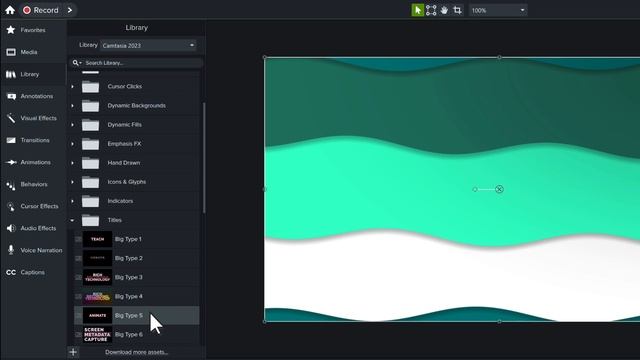Expand the Dynamic Backgrounds folder
The width and height of the screenshot is (640, 360).
73,106
